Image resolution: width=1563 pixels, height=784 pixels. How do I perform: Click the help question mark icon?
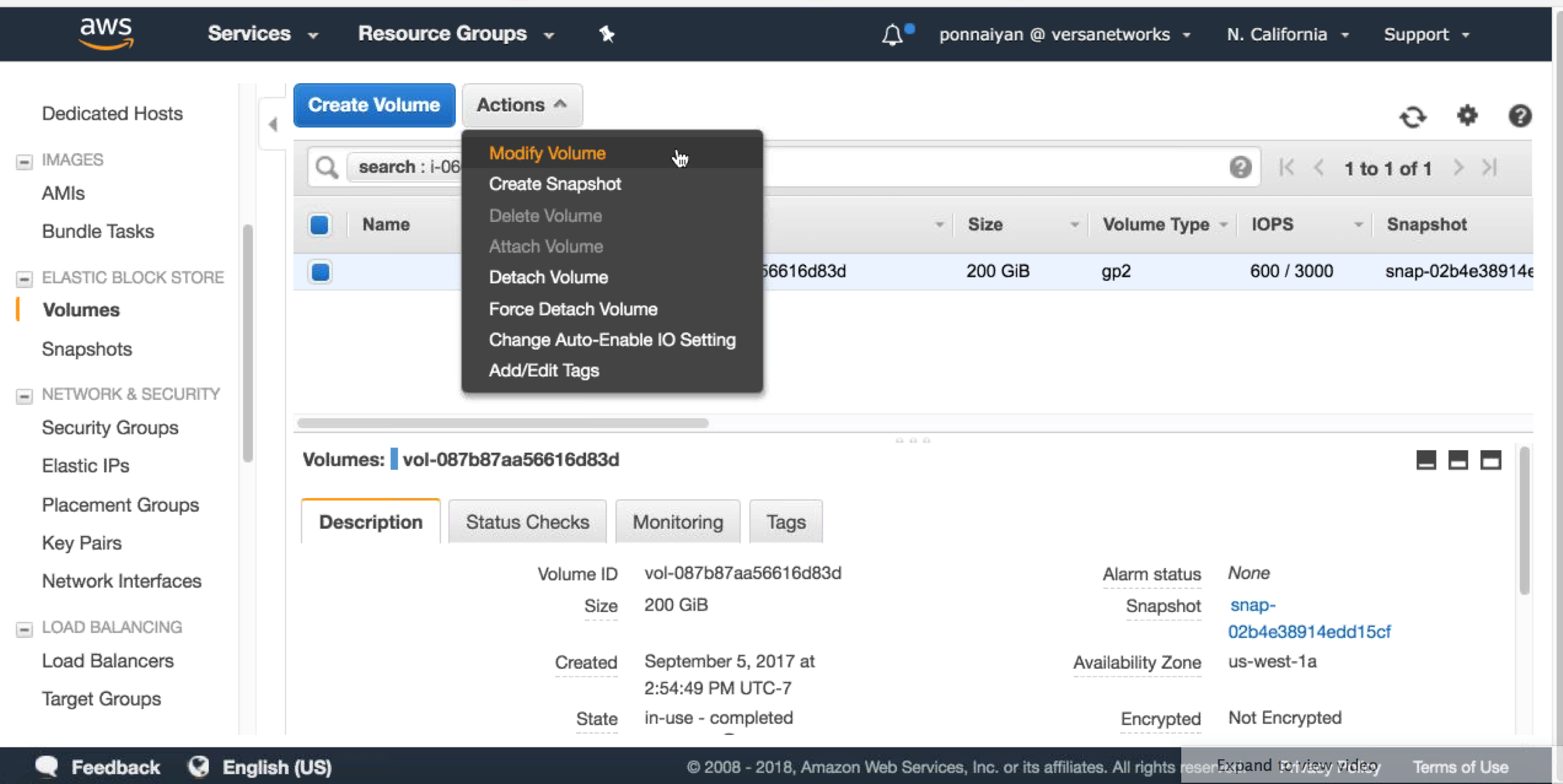pos(1519,116)
